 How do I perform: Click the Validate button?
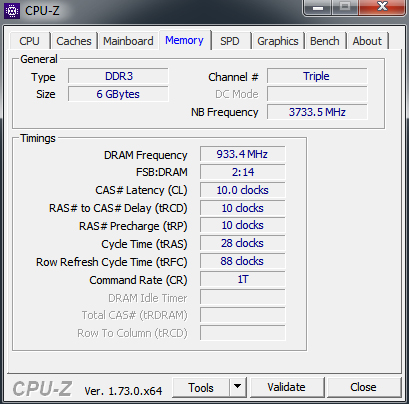pos(286,387)
